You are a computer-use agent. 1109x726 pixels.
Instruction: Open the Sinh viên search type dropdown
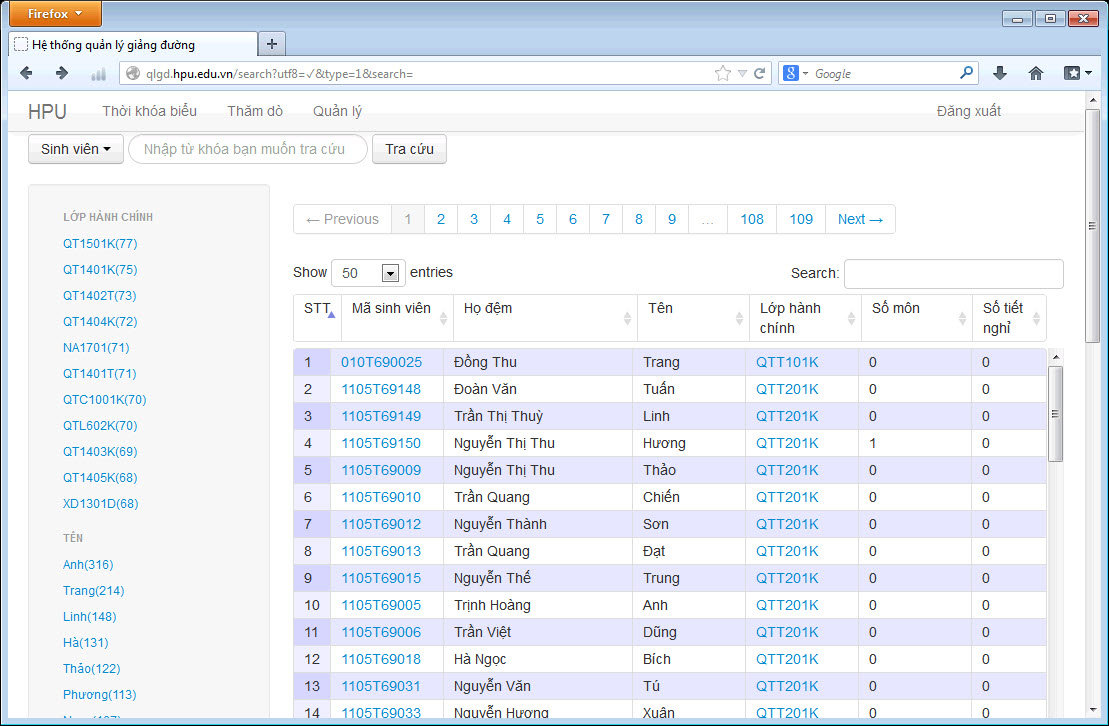[x=75, y=149]
